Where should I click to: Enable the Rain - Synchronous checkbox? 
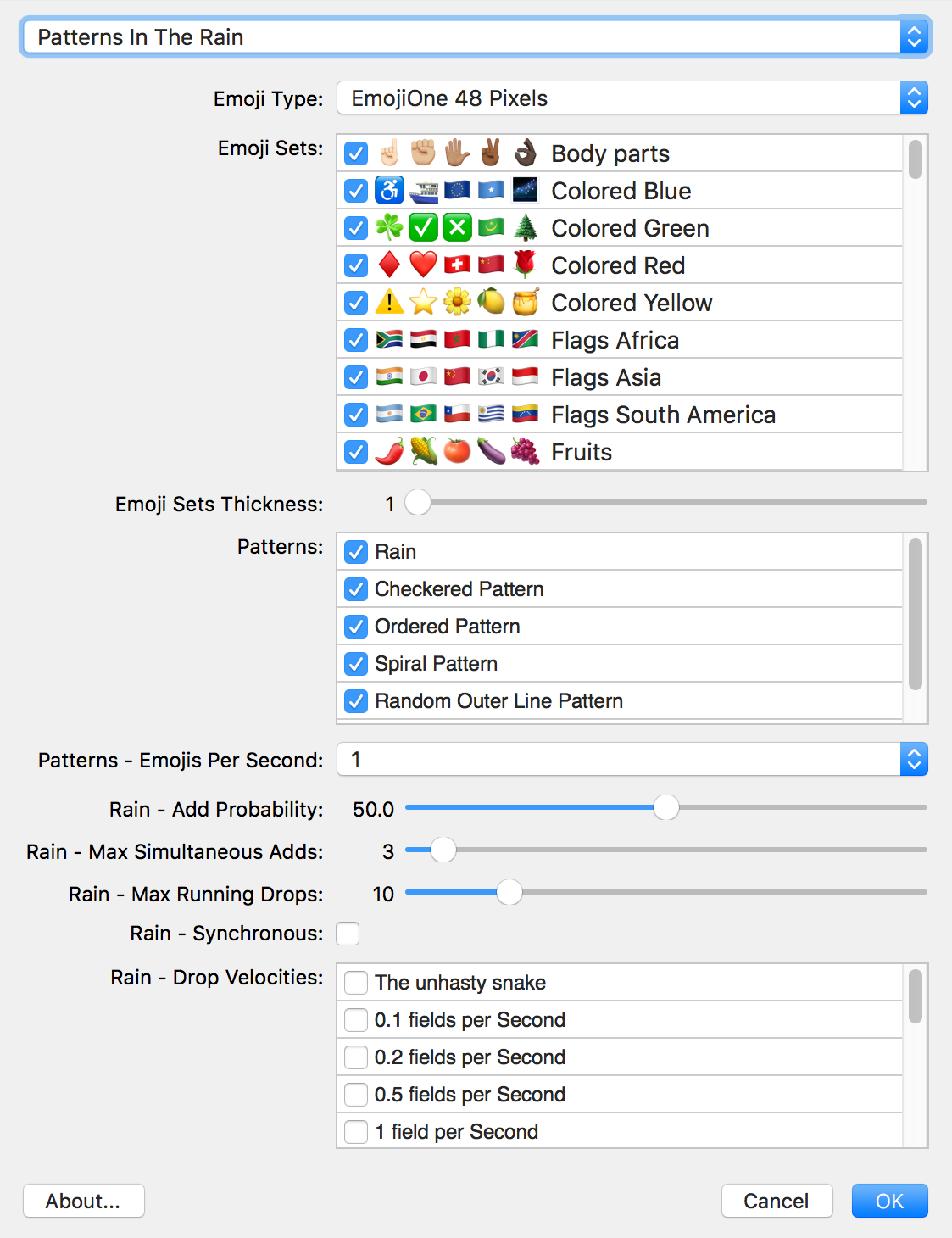[x=348, y=934]
